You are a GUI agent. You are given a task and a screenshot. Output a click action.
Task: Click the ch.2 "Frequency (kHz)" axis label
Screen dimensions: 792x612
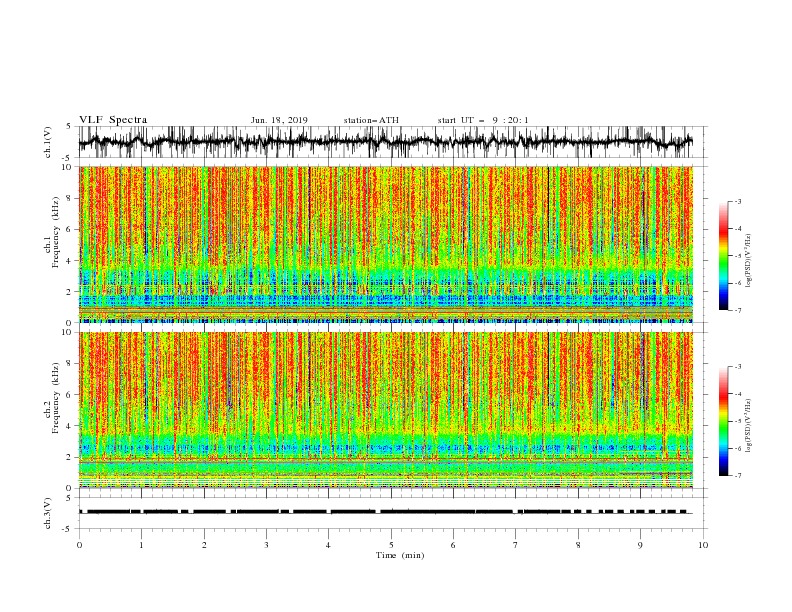tap(56, 398)
